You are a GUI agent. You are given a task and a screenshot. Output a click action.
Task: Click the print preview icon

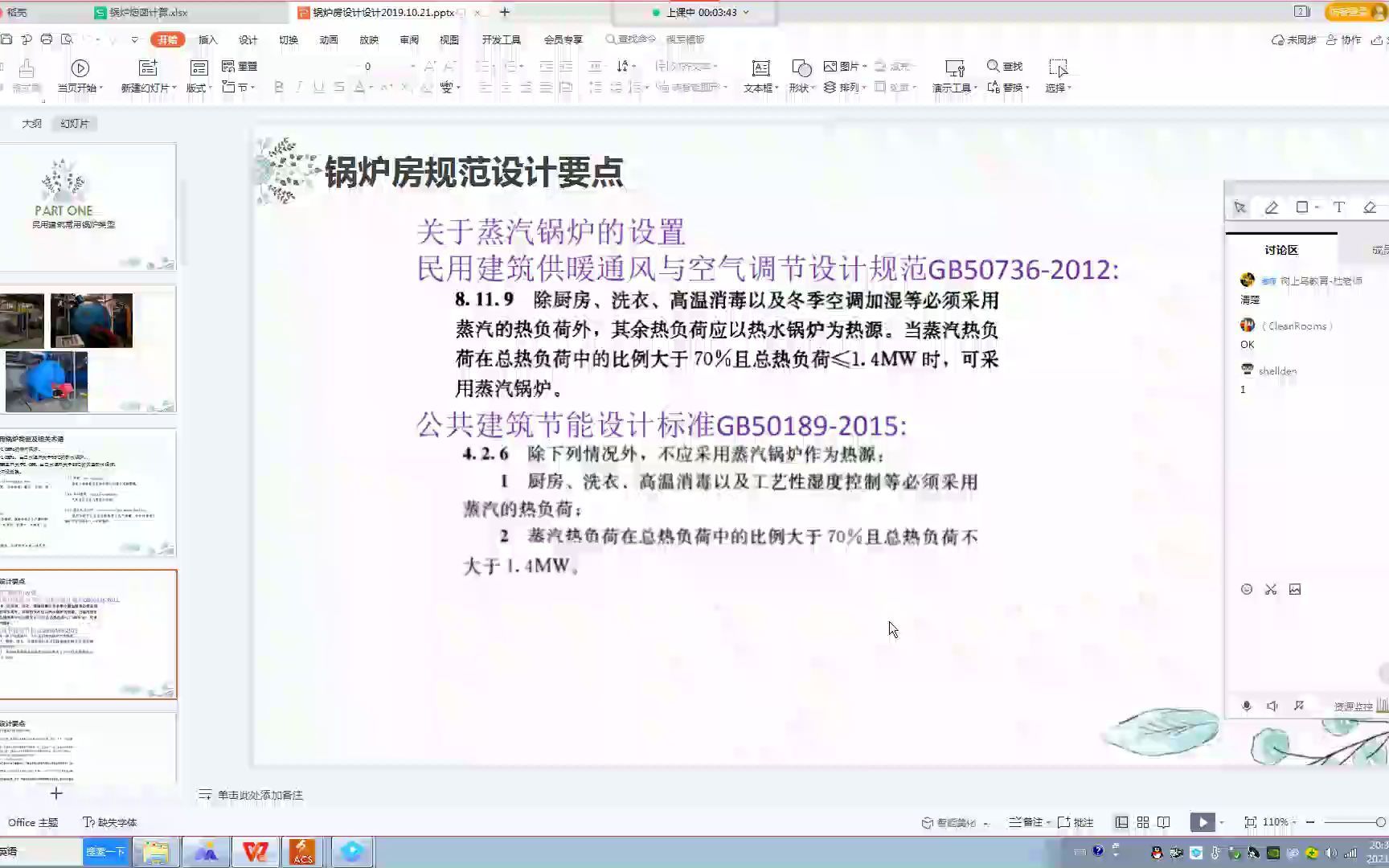click(x=68, y=39)
